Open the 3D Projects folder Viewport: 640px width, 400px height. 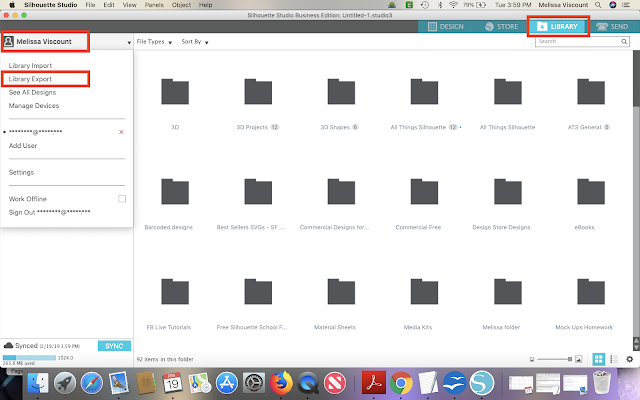click(x=258, y=91)
